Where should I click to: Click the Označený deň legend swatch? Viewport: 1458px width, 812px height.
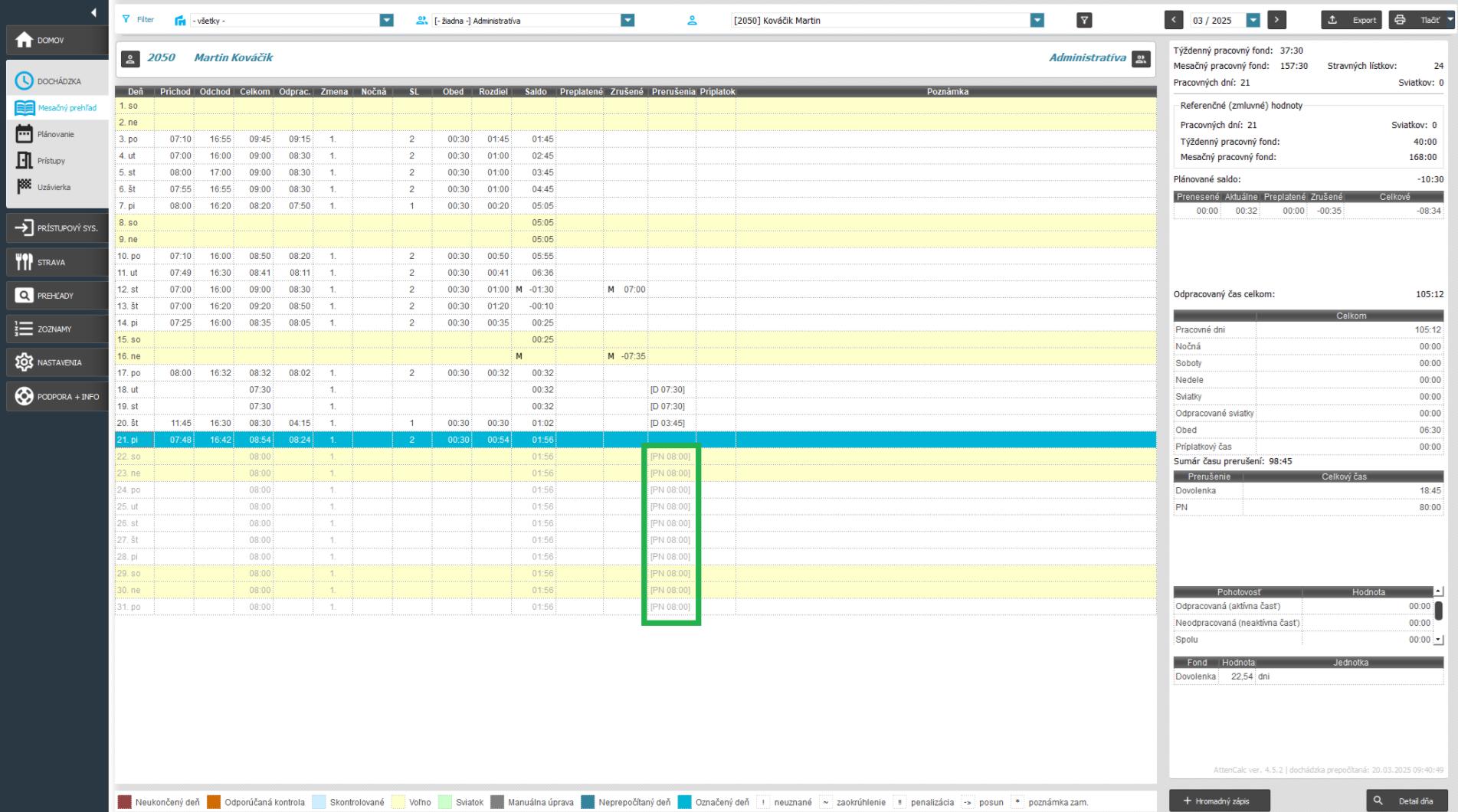coord(684,802)
